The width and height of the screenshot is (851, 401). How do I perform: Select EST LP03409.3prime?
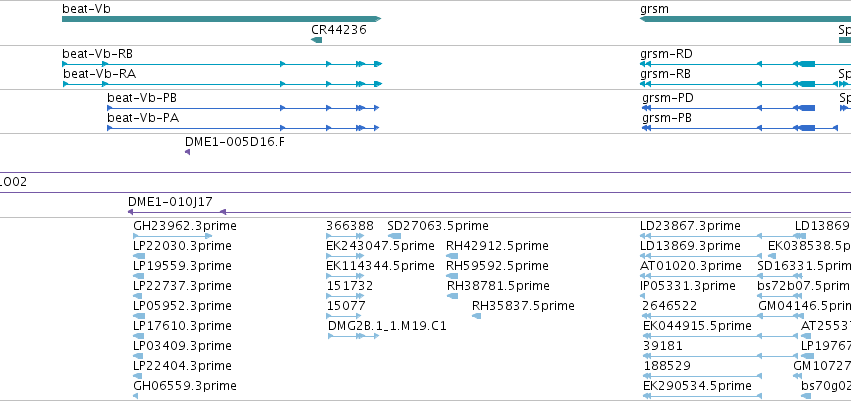(x=137, y=357)
